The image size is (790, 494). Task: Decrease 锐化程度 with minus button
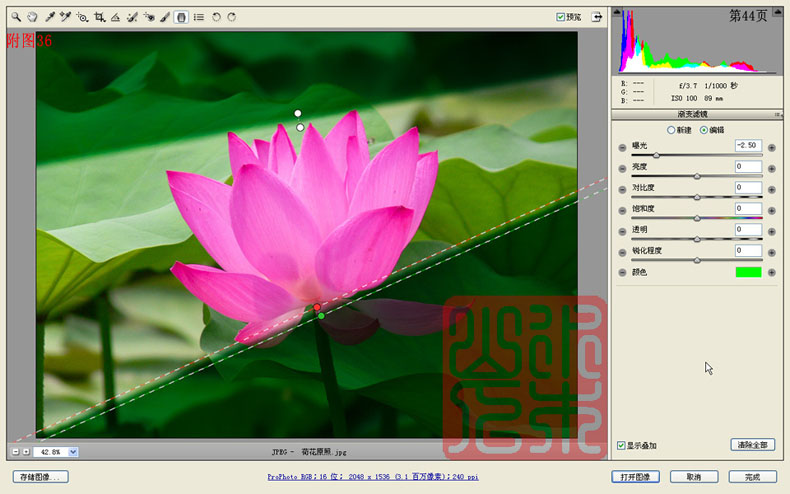coord(622,253)
